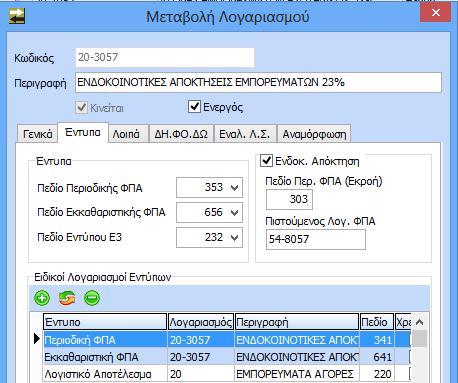
Task: Click the Πεδίο cell with value 220
Action: click(x=377, y=374)
